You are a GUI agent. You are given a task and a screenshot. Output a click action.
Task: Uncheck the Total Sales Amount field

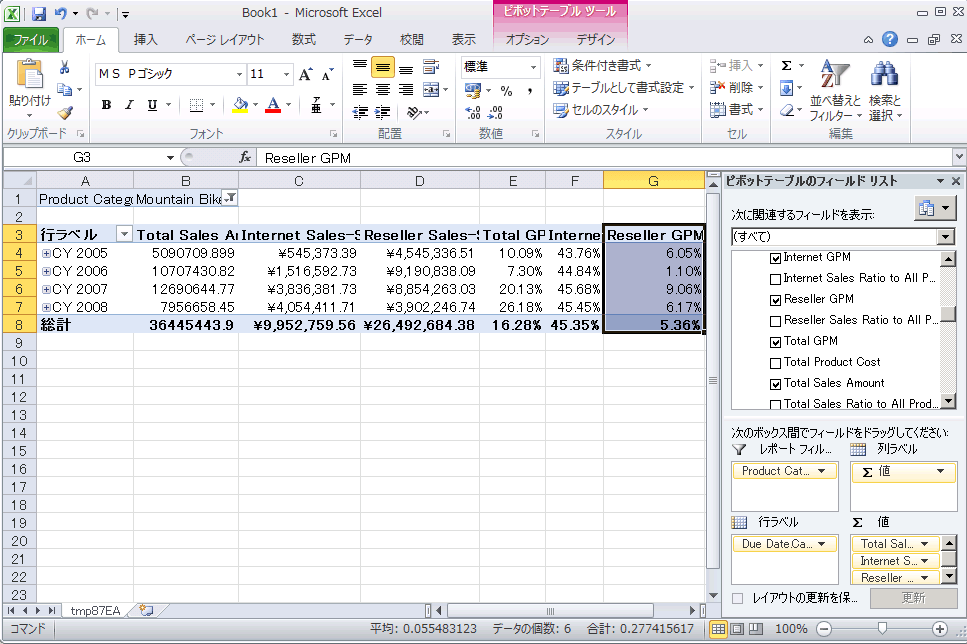tap(776, 384)
